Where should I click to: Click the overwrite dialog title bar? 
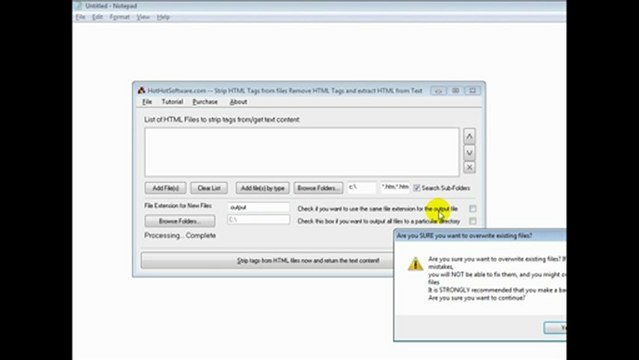click(x=480, y=235)
